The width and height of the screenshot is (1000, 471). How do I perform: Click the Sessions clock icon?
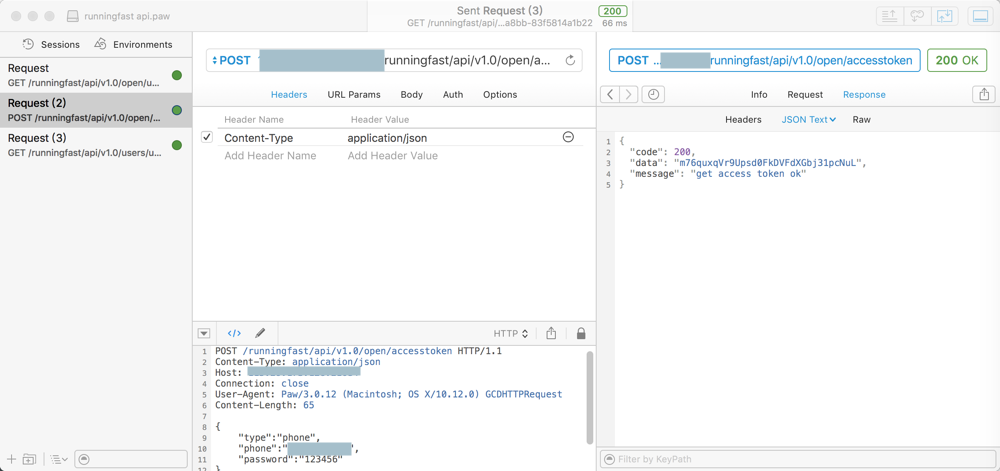(28, 44)
